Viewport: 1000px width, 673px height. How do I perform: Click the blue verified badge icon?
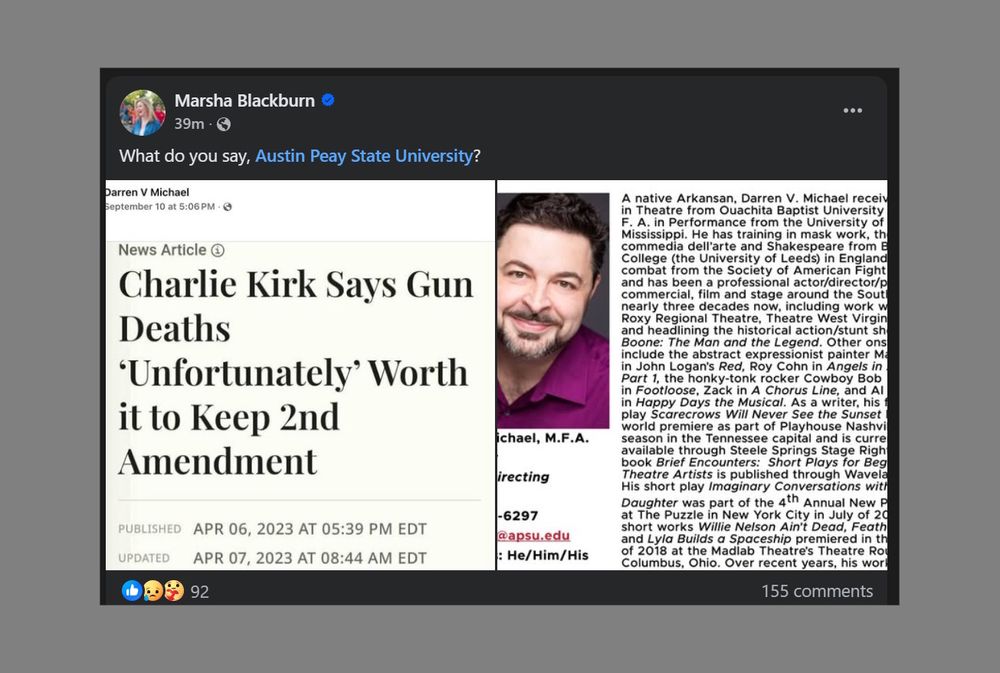(328, 100)
